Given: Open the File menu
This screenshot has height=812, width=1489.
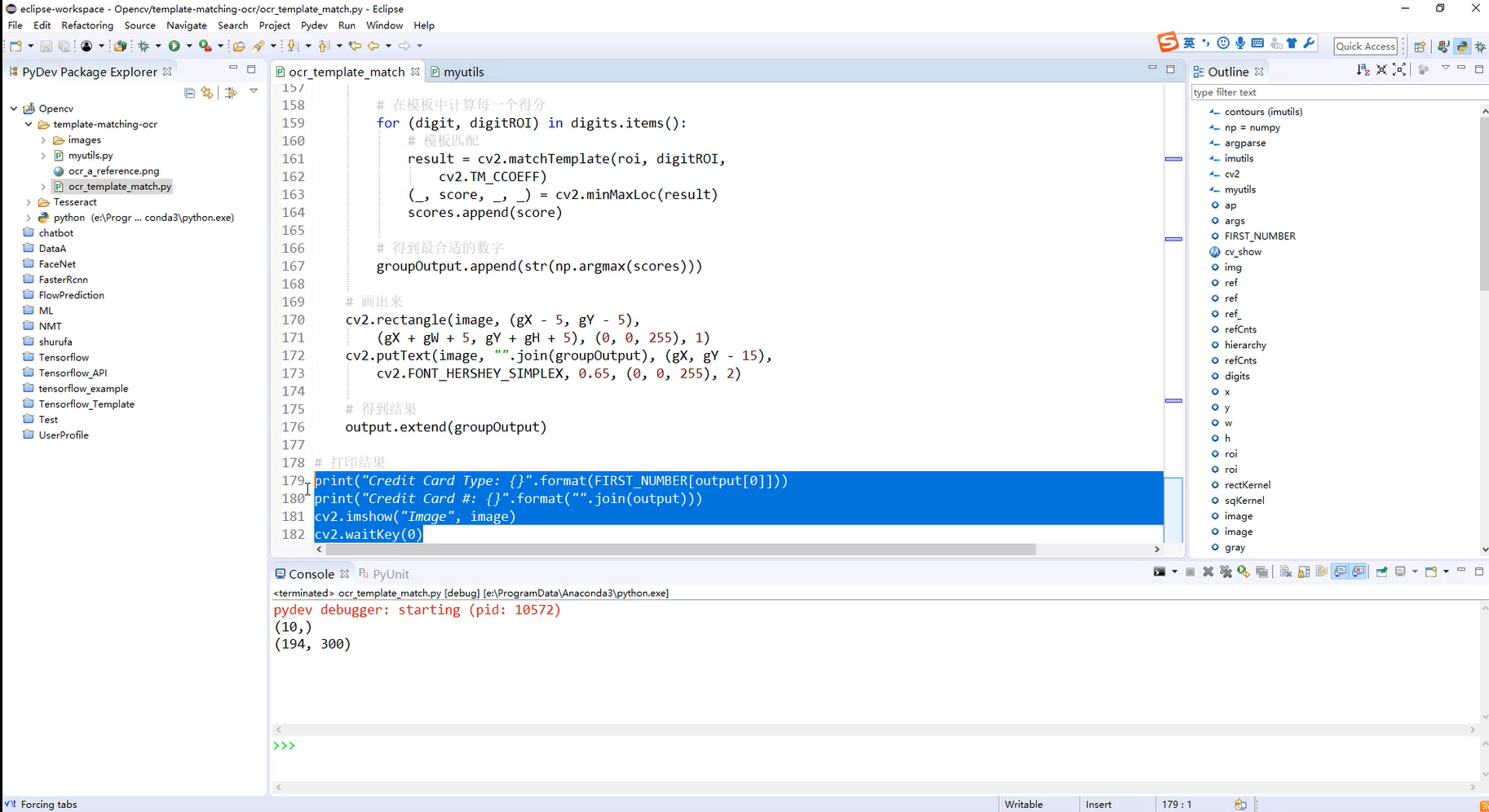Looking at the screenshot, I should [x=15, y=25].
